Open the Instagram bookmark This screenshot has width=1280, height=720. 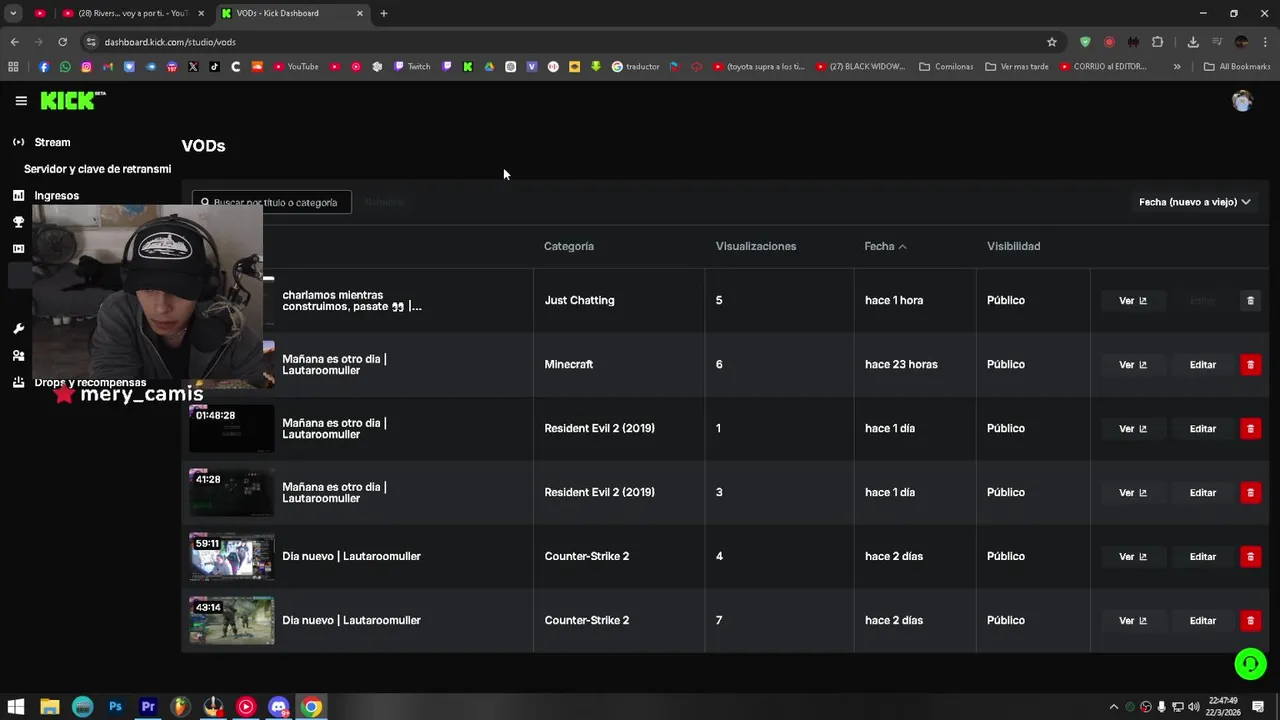tap(87, 67)
